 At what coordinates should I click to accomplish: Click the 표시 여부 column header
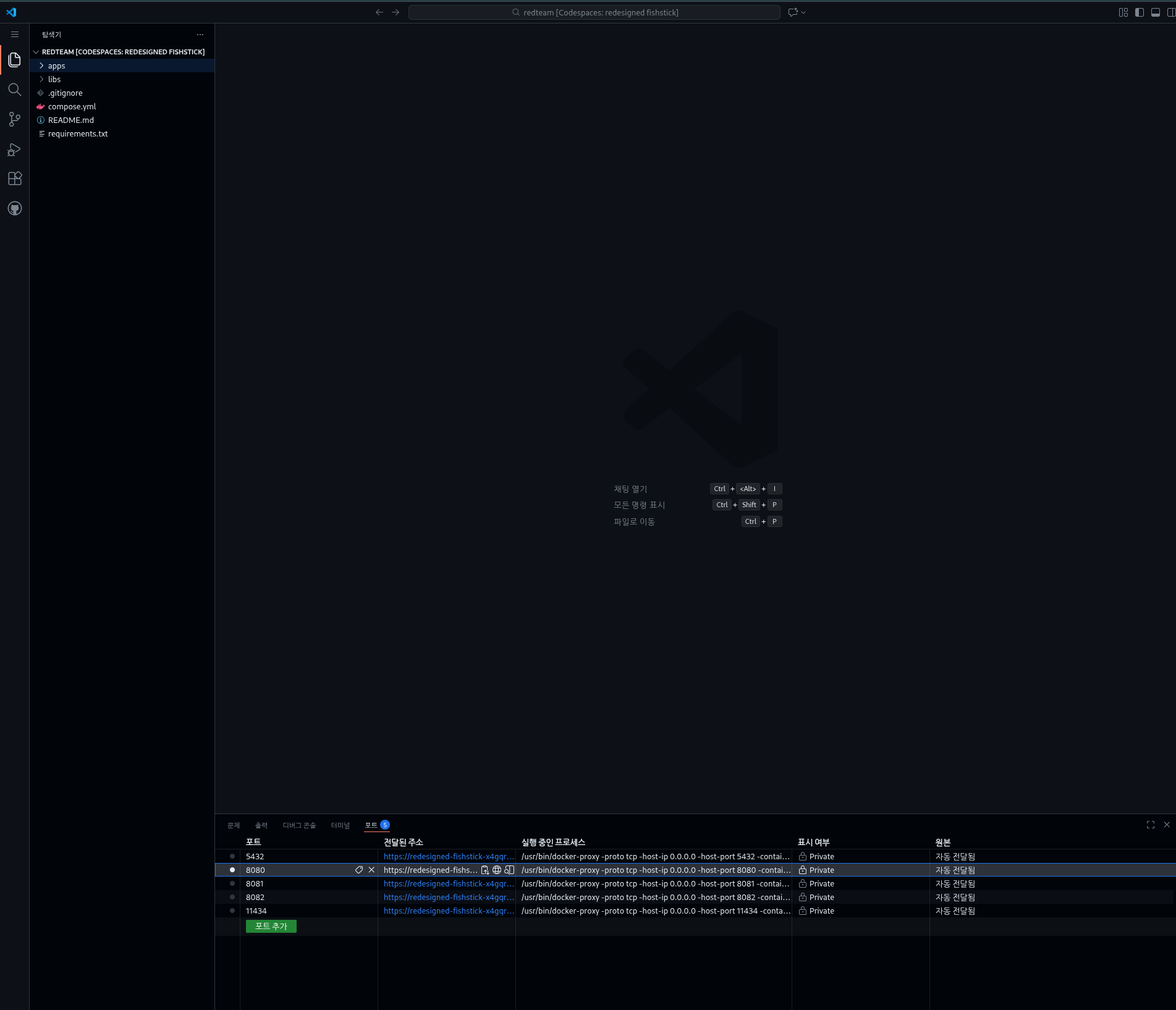point(814,842)
